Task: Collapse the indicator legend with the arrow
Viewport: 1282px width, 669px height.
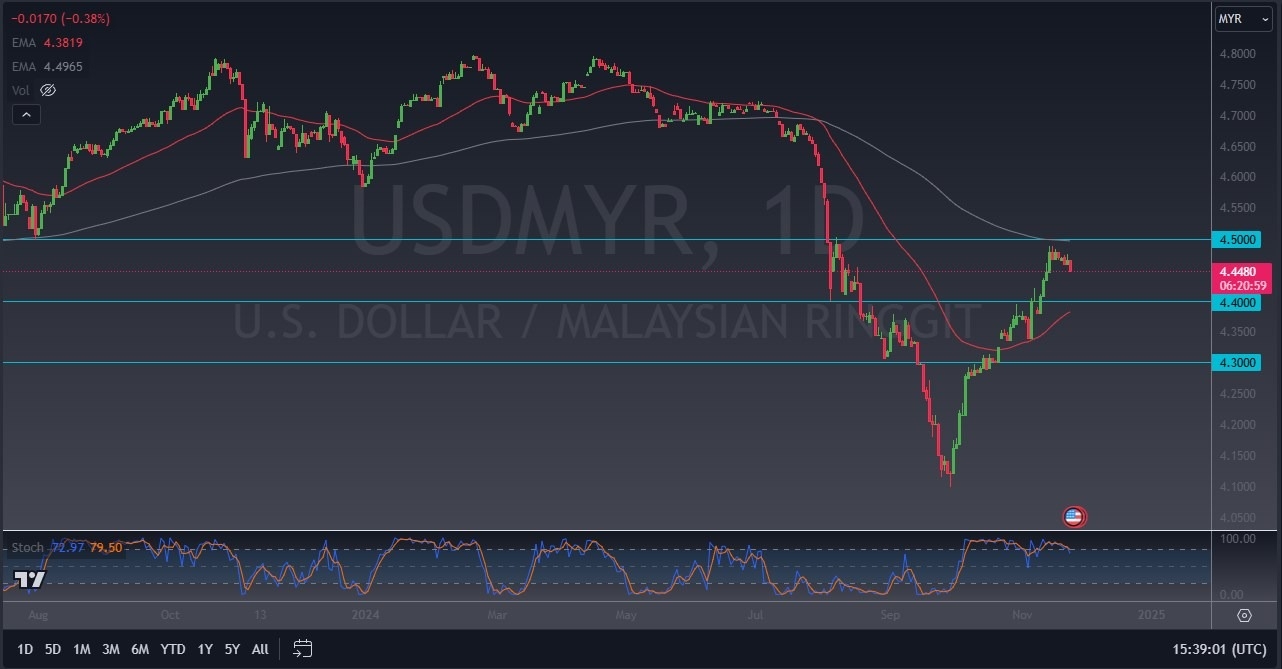Action: (26, 115)
